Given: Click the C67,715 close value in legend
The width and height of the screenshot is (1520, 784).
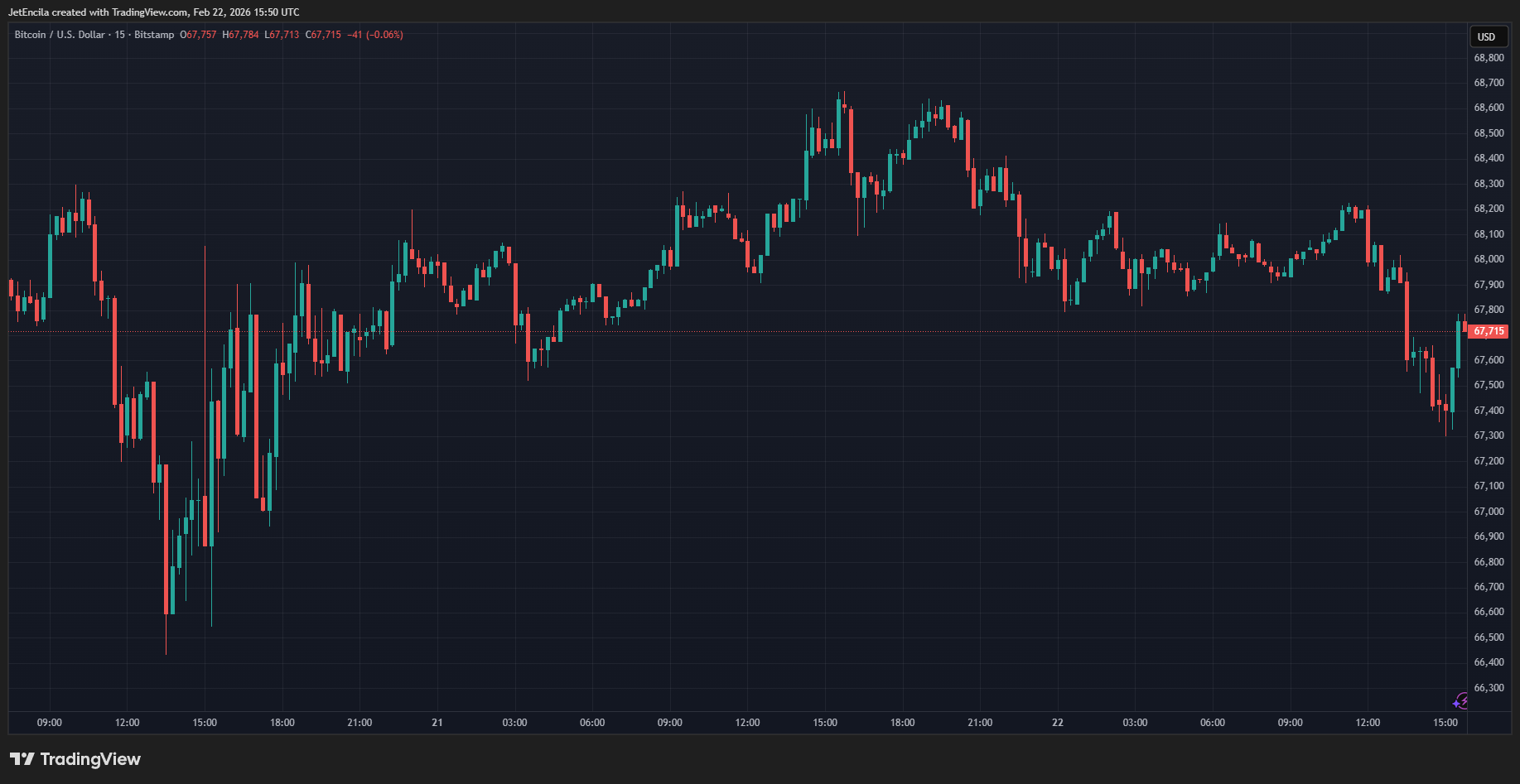Looking at the screenshot, I should pos(323,35).
